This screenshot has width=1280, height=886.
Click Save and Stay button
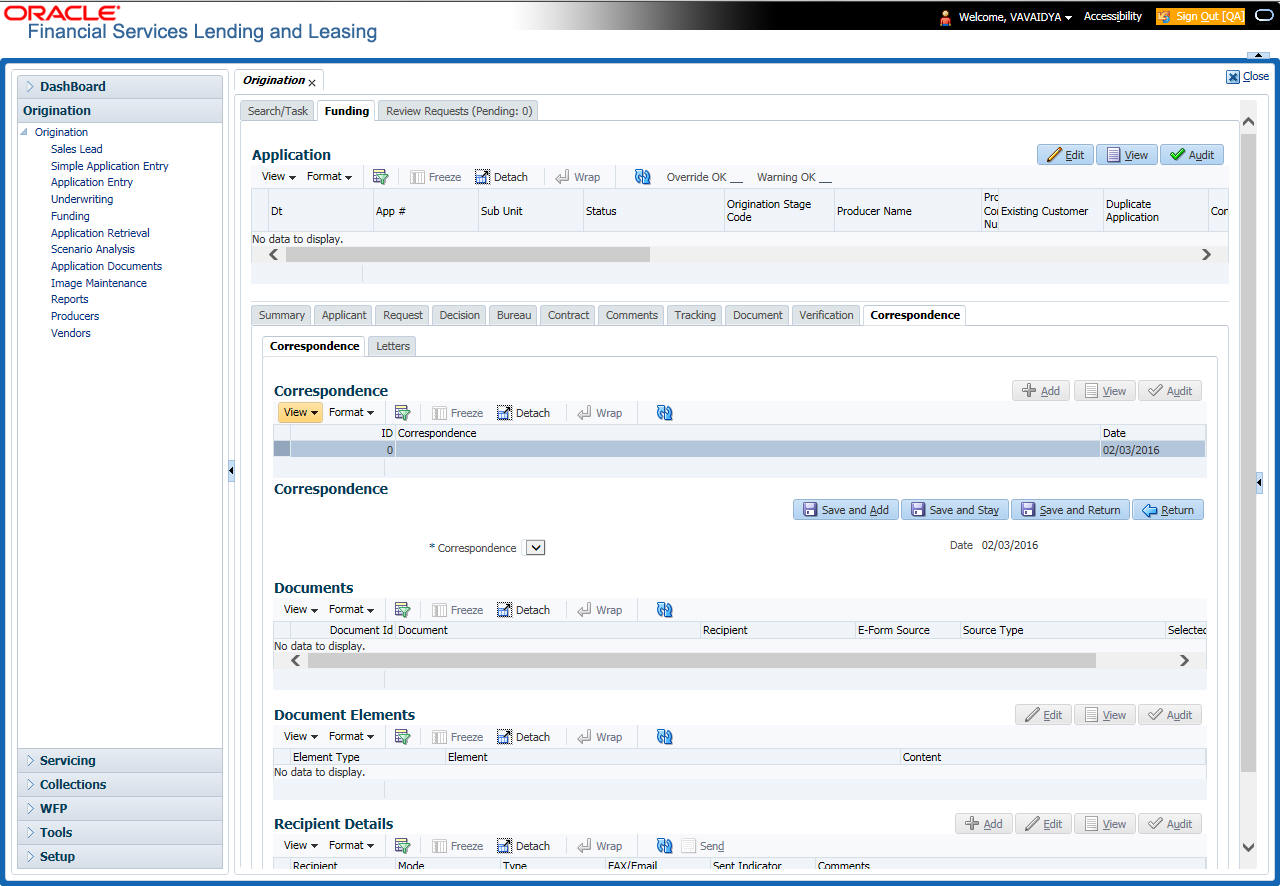coord(955,510)
